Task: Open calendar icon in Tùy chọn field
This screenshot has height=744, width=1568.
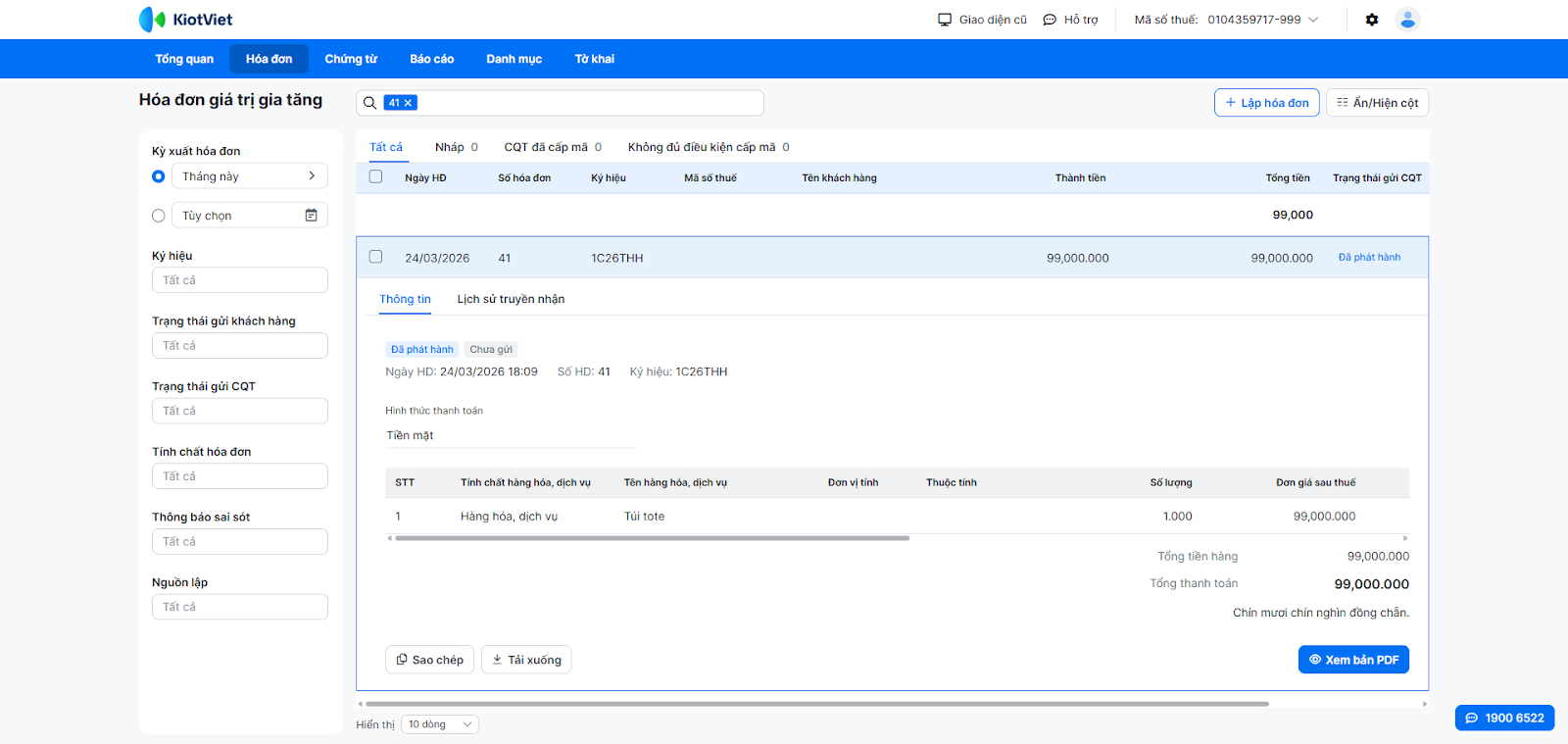Action: coord(311,216)
